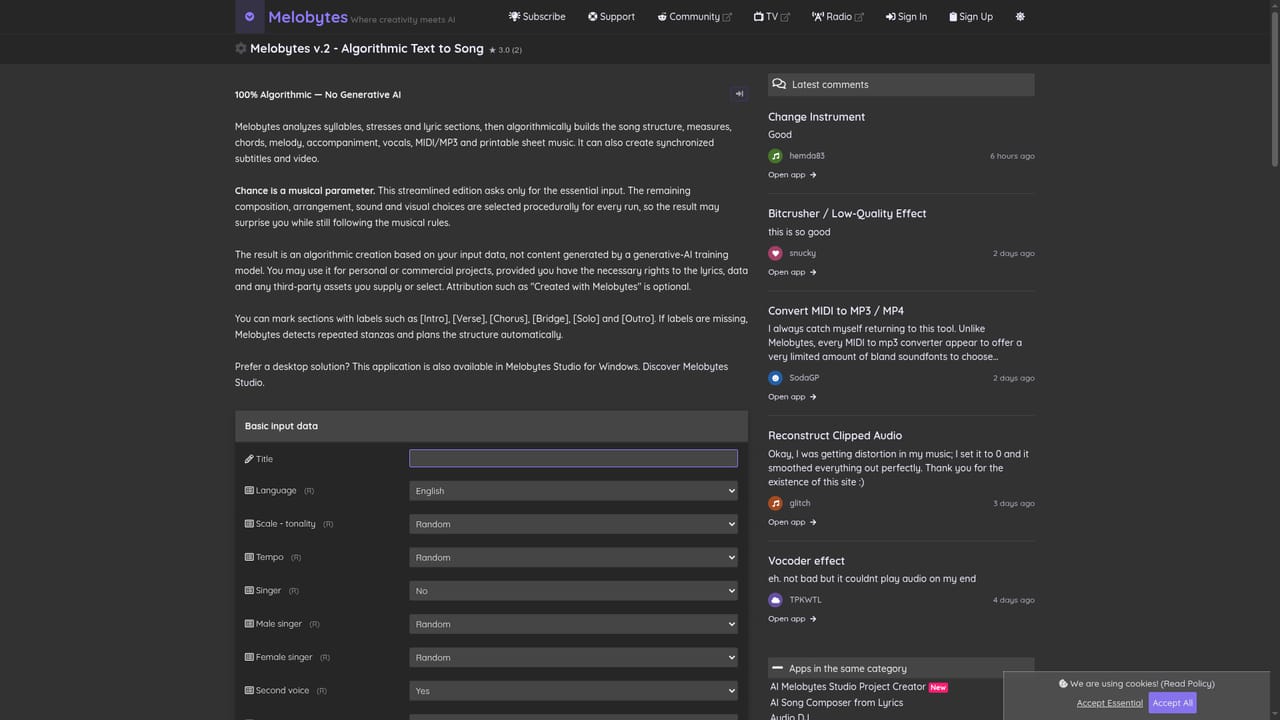Viewport: 1280px width, 720px height.
Task: Collapse the Apps in the same category section
Action: tap(777, 668)
